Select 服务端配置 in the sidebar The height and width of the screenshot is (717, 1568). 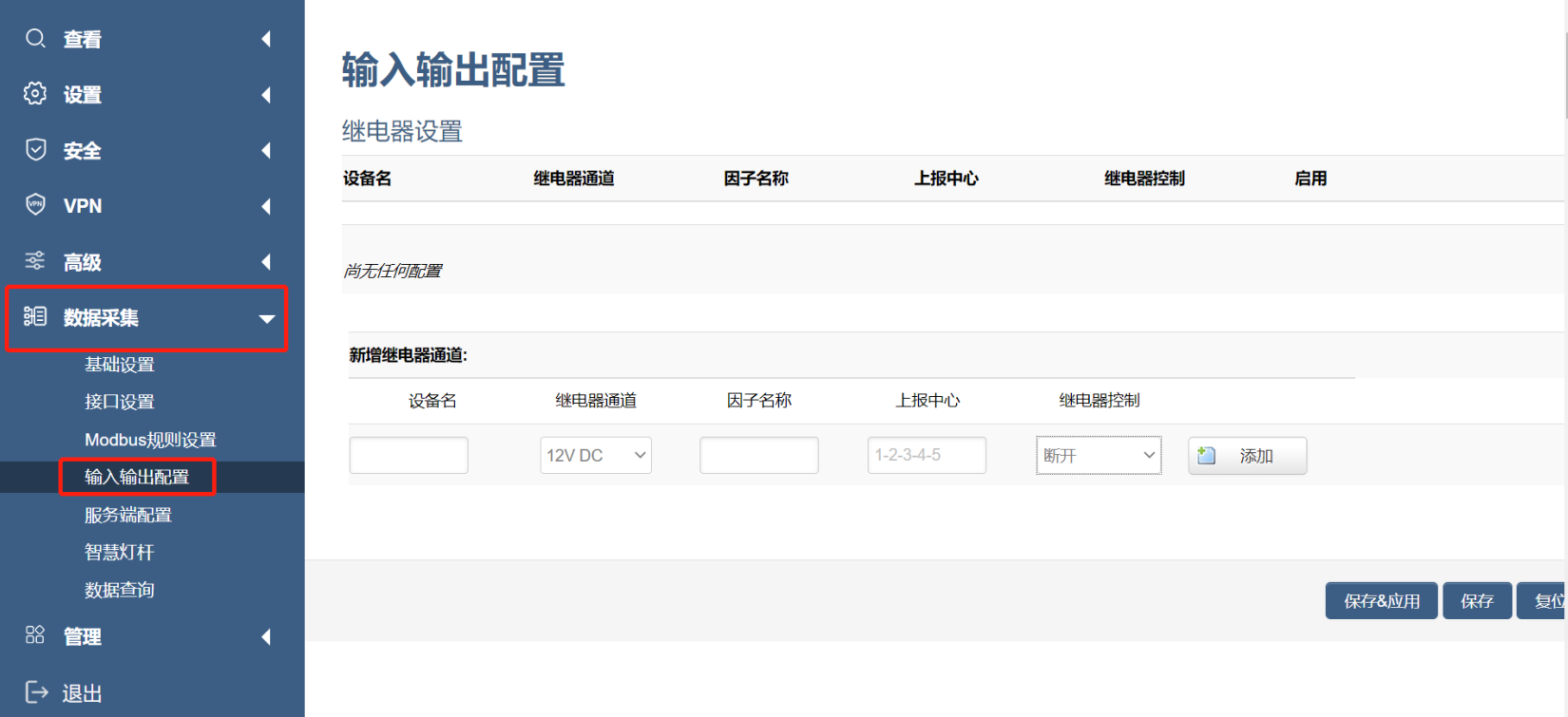(x=128, y=515)
